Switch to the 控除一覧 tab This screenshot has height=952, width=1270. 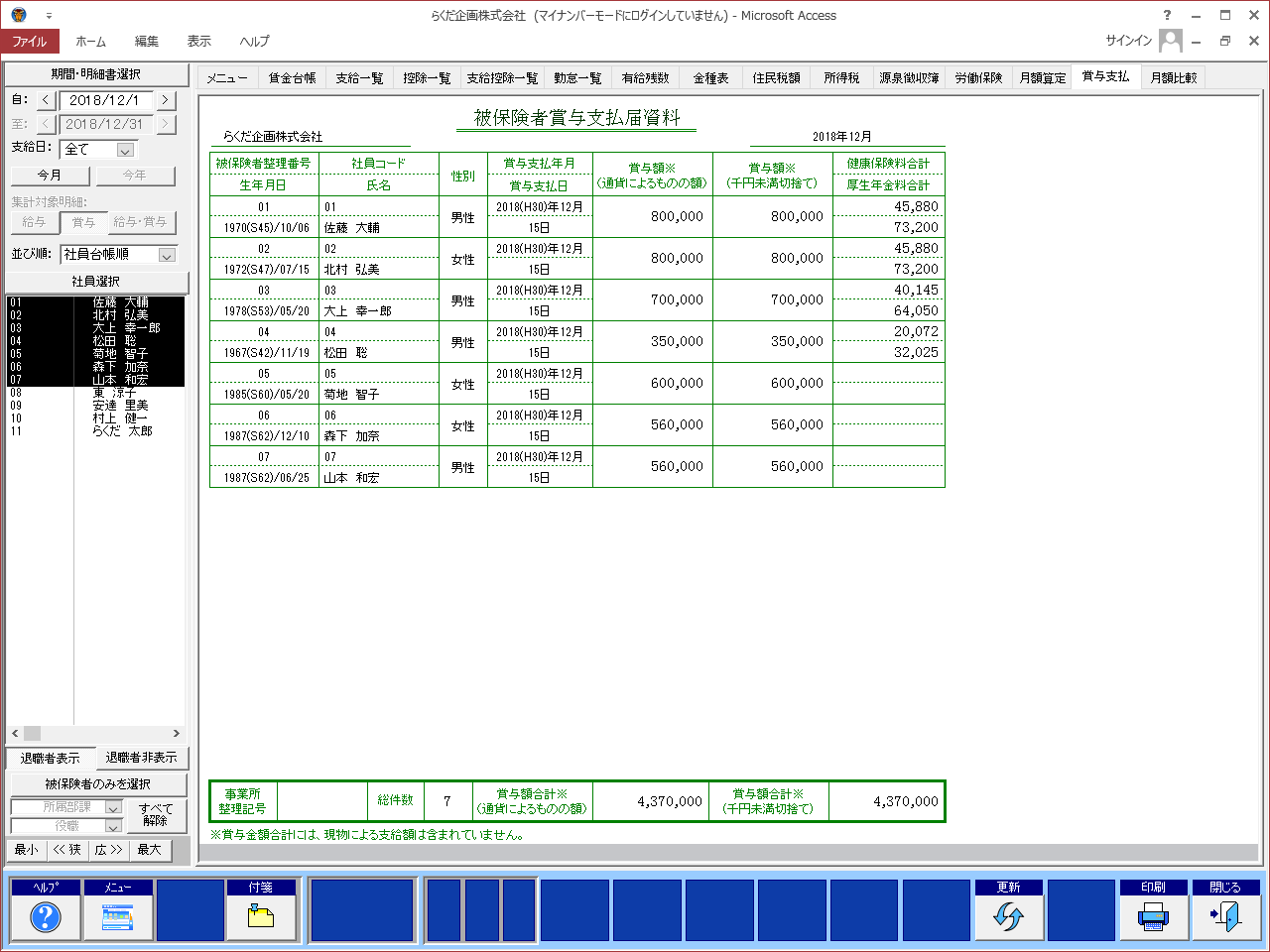click(x=427, y=77)
